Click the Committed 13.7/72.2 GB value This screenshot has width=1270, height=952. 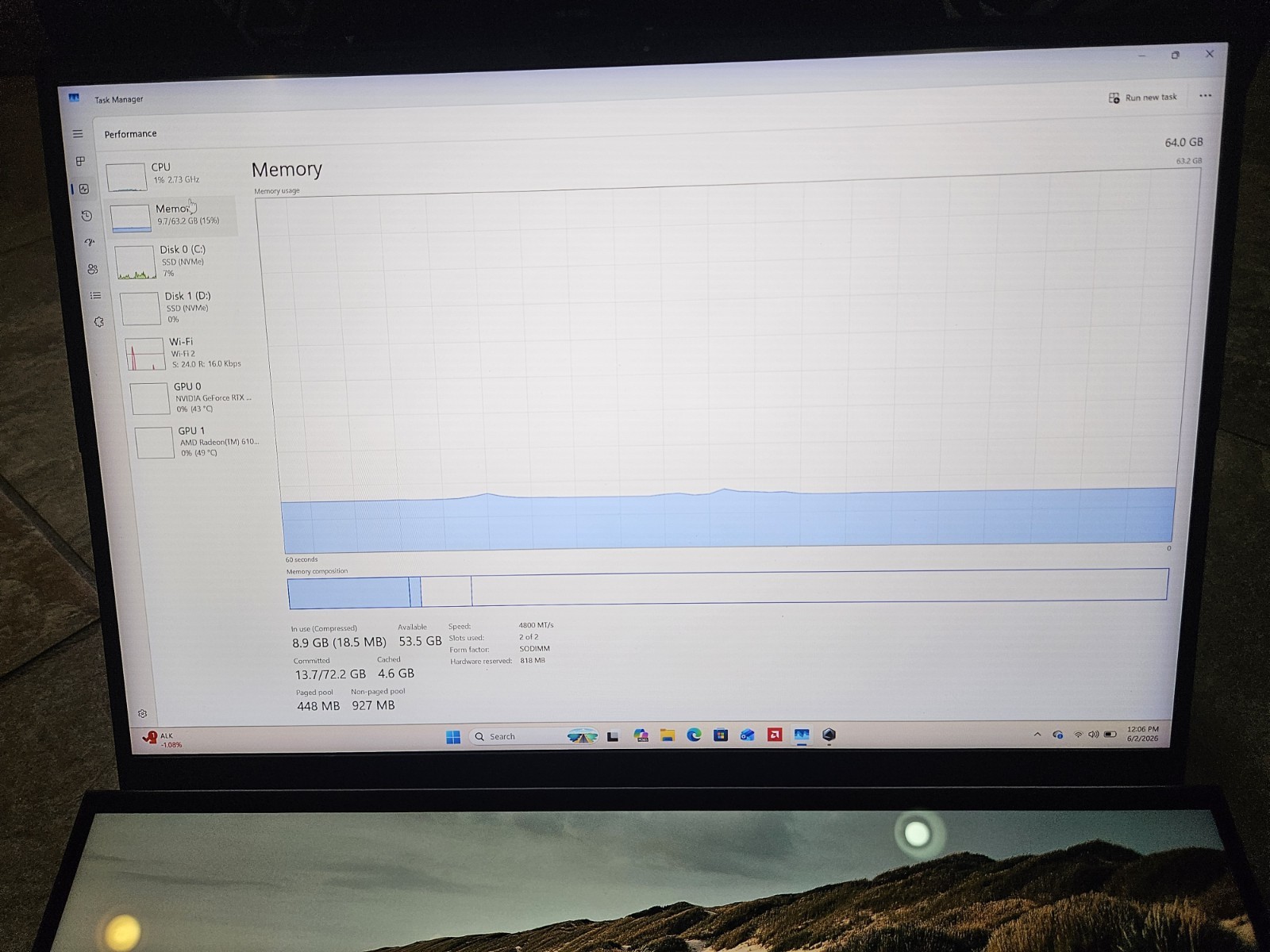pyautogui.click(x=330, y=674)
